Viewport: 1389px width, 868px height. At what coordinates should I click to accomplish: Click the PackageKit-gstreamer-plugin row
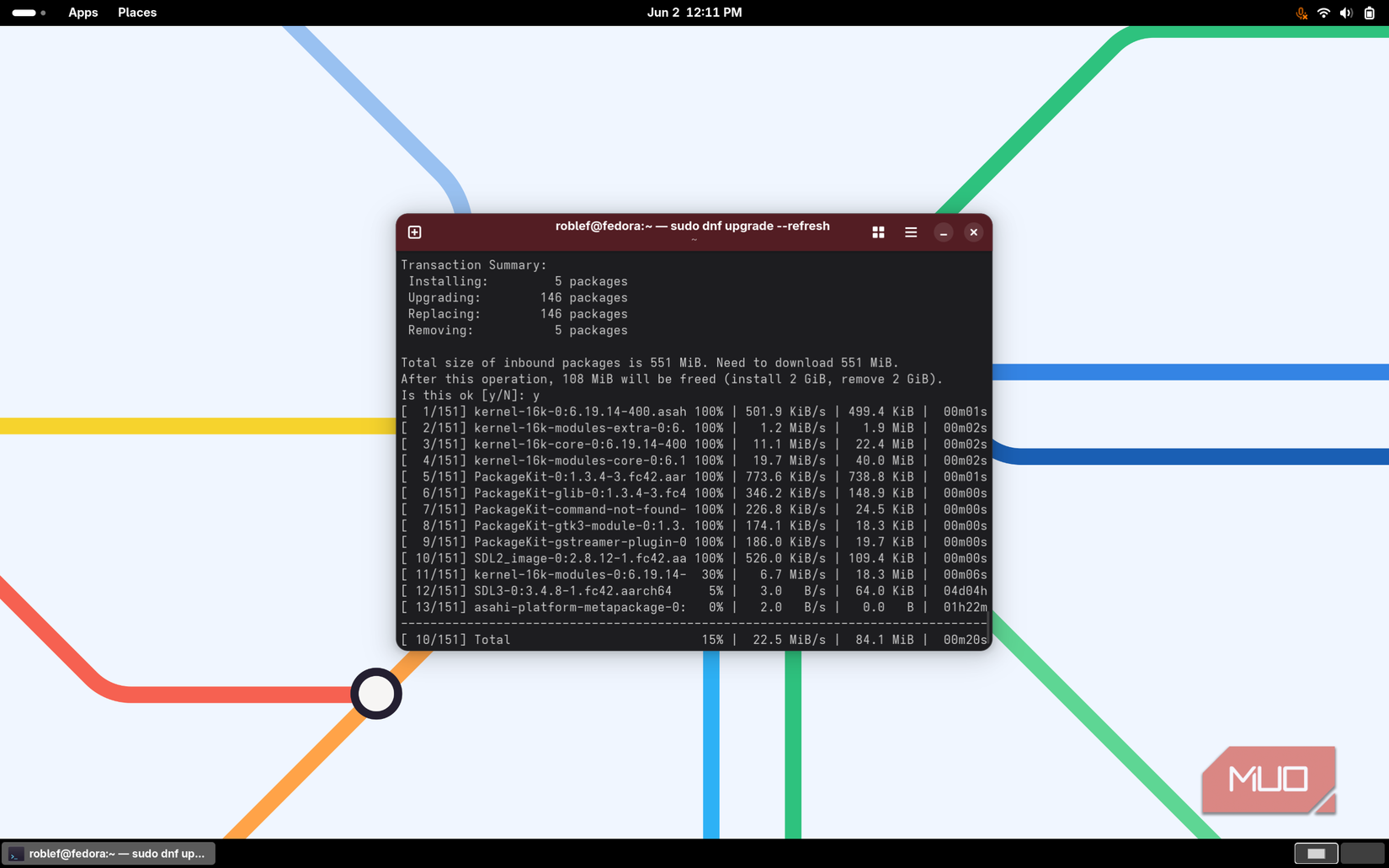pos(694,542)
